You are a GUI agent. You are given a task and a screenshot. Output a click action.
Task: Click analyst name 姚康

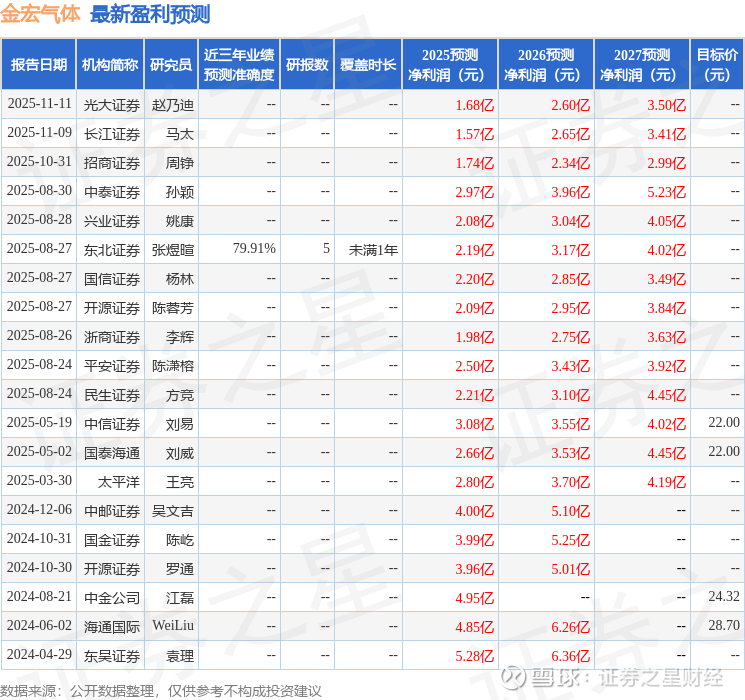180,221
